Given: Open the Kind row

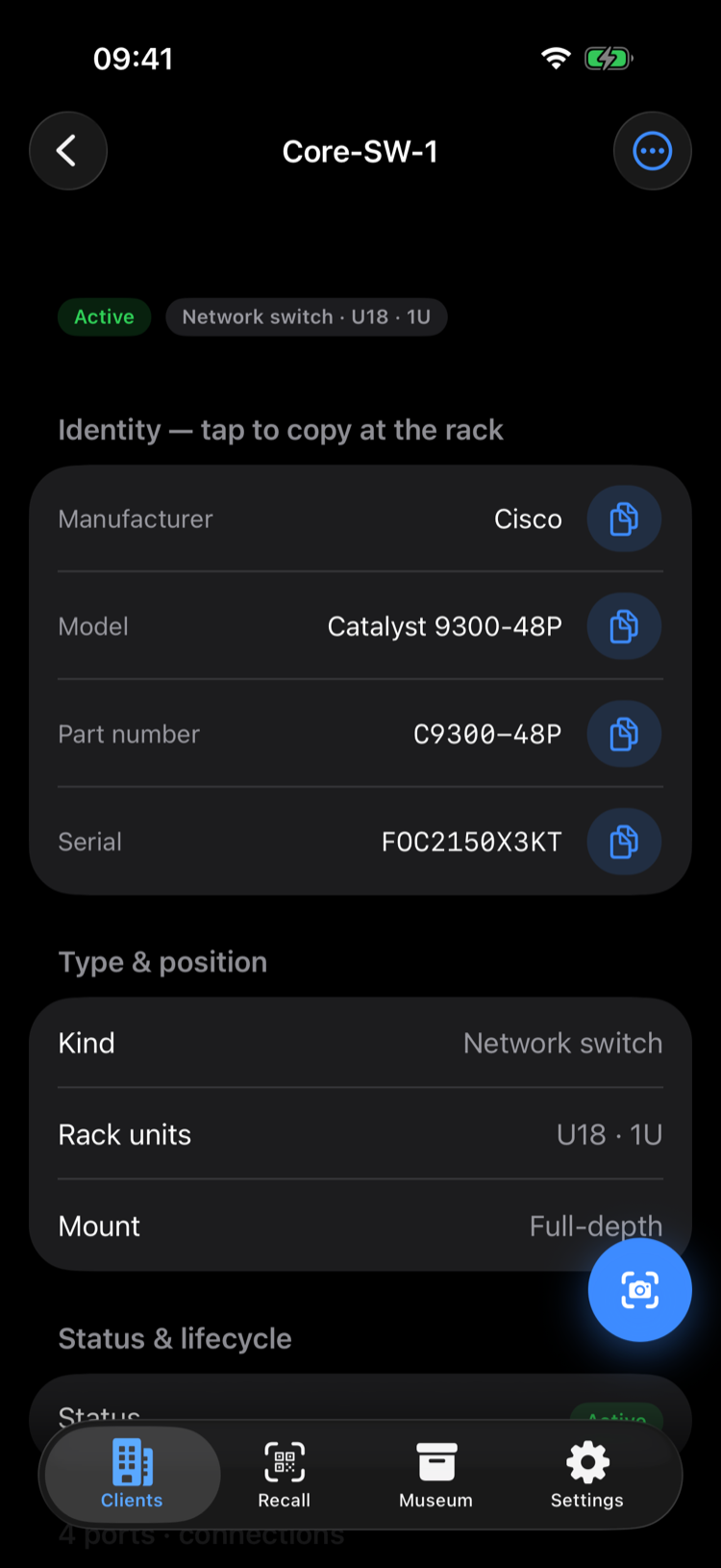Looking at the screenshot, I should tap(360, 1043).
